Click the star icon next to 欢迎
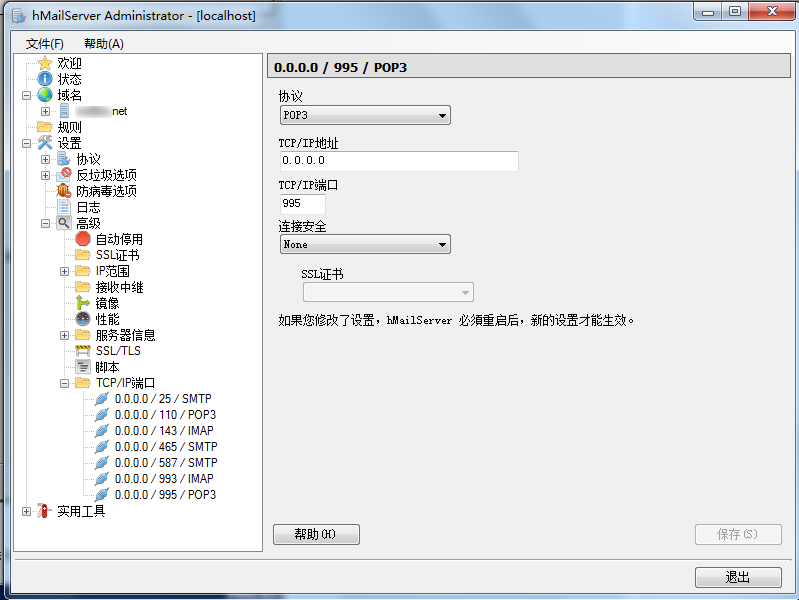799x600 pixels. (44, 63)
